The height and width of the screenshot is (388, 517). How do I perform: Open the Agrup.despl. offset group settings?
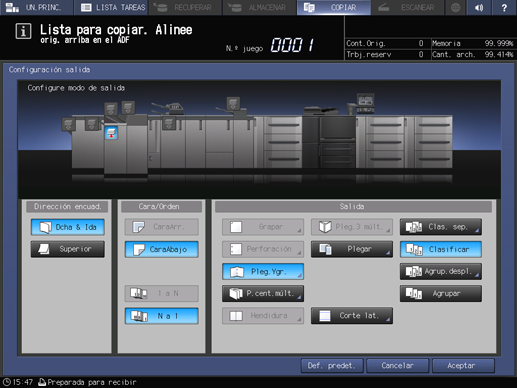441,271
